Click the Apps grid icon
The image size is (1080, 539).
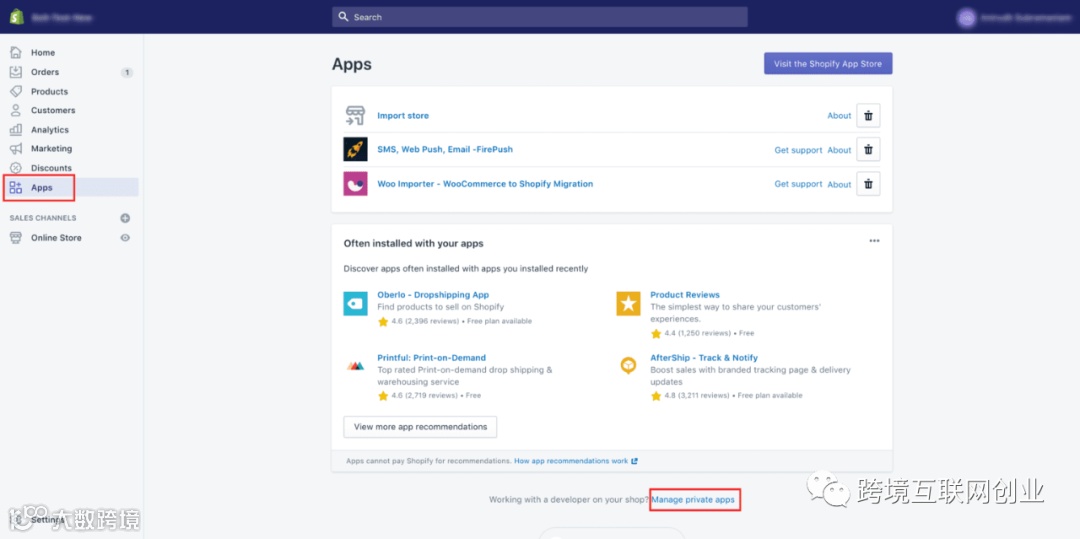pyautogui.click(x=16, y=187)
